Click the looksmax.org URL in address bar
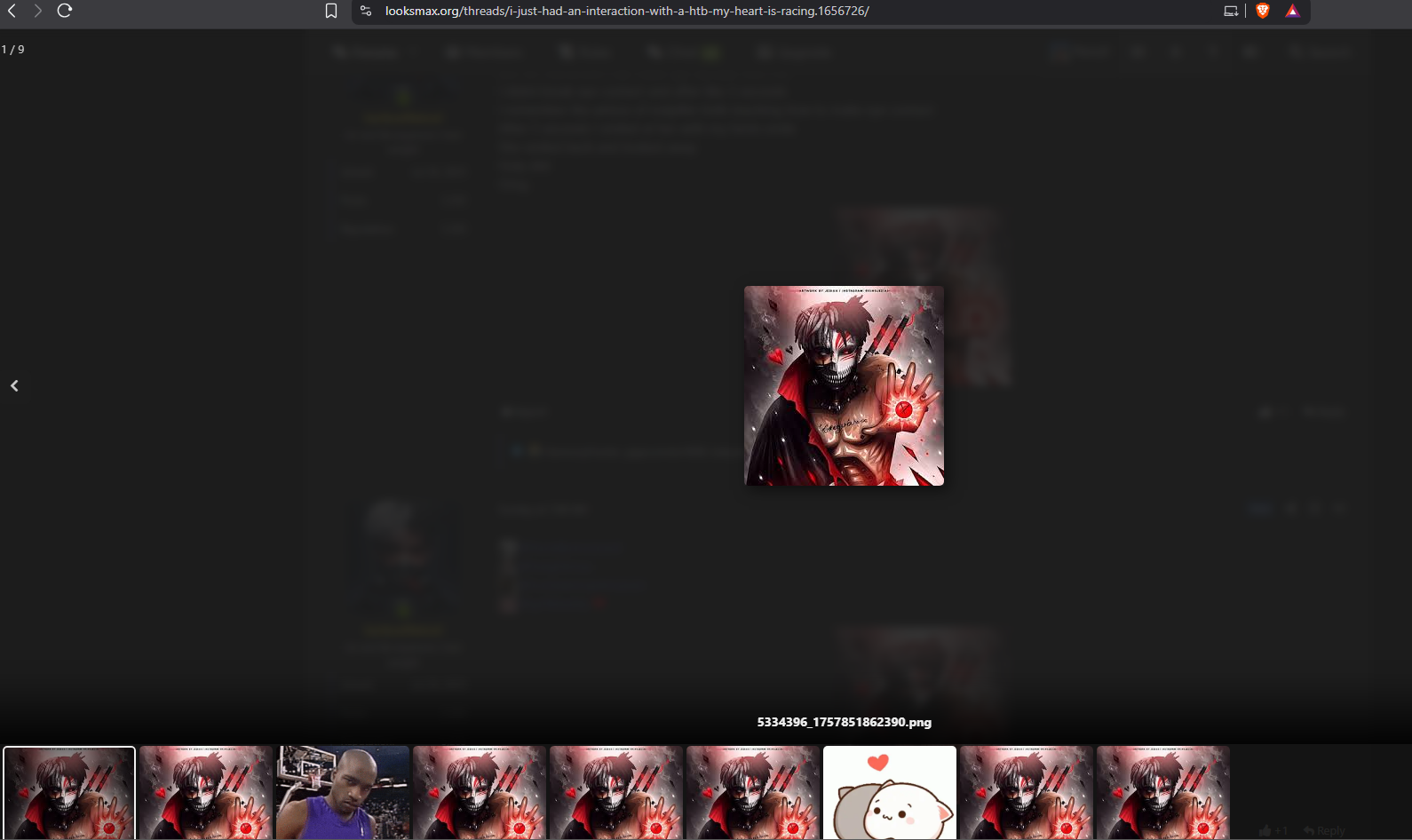Screen dimensions: 1412x840 626,11
